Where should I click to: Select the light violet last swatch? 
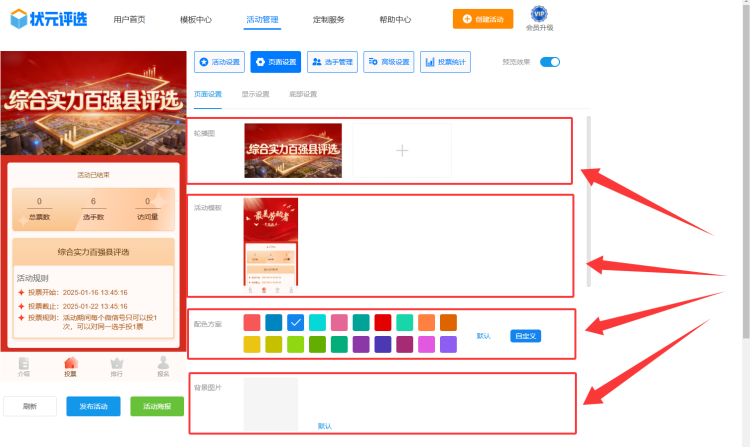click(448, 344)
